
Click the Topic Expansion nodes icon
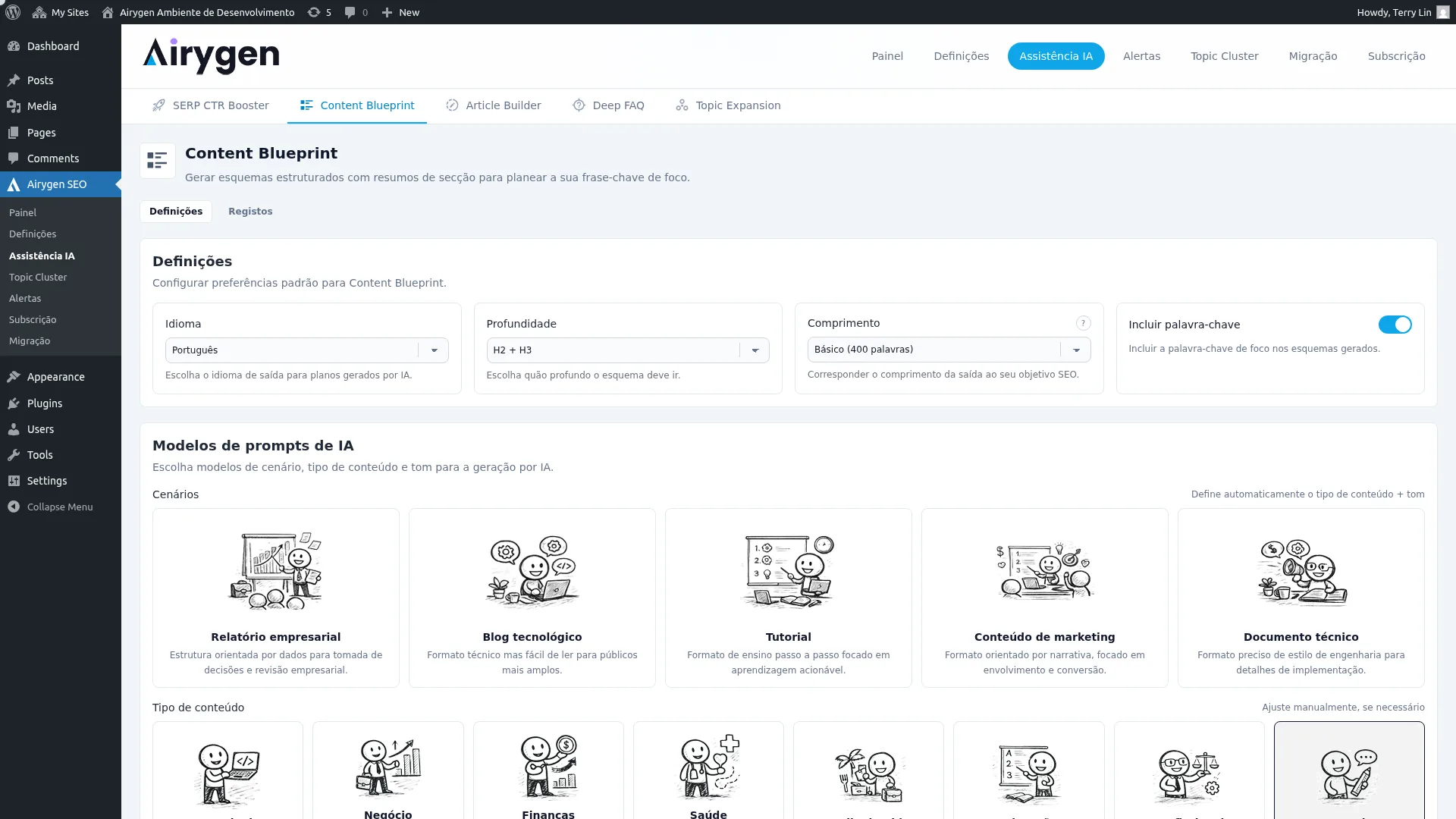pos(682,105)
